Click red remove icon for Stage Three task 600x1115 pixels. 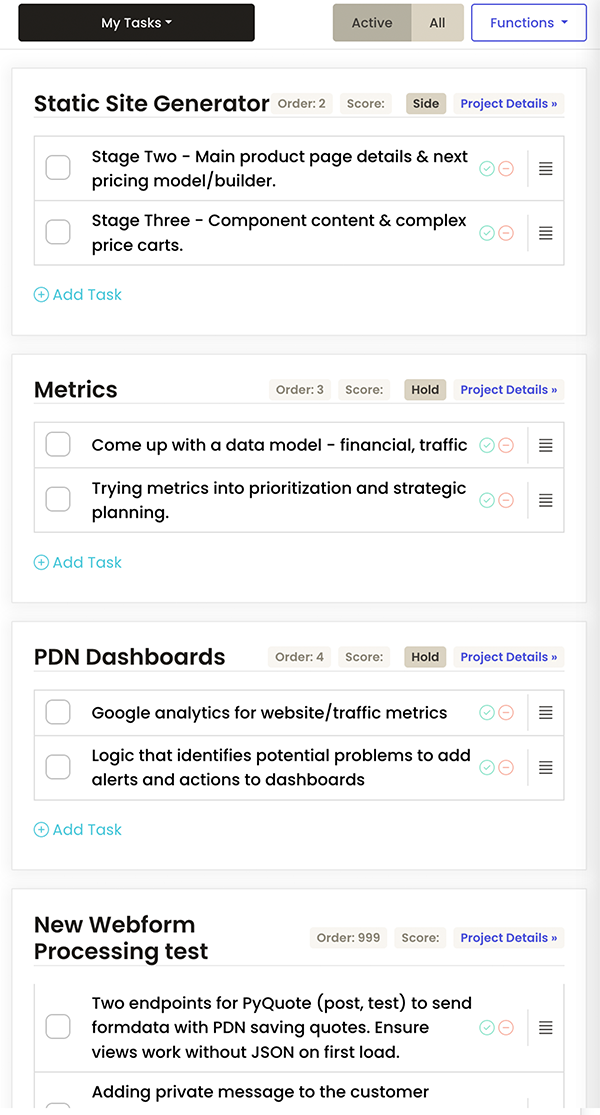tap(506, 233)
